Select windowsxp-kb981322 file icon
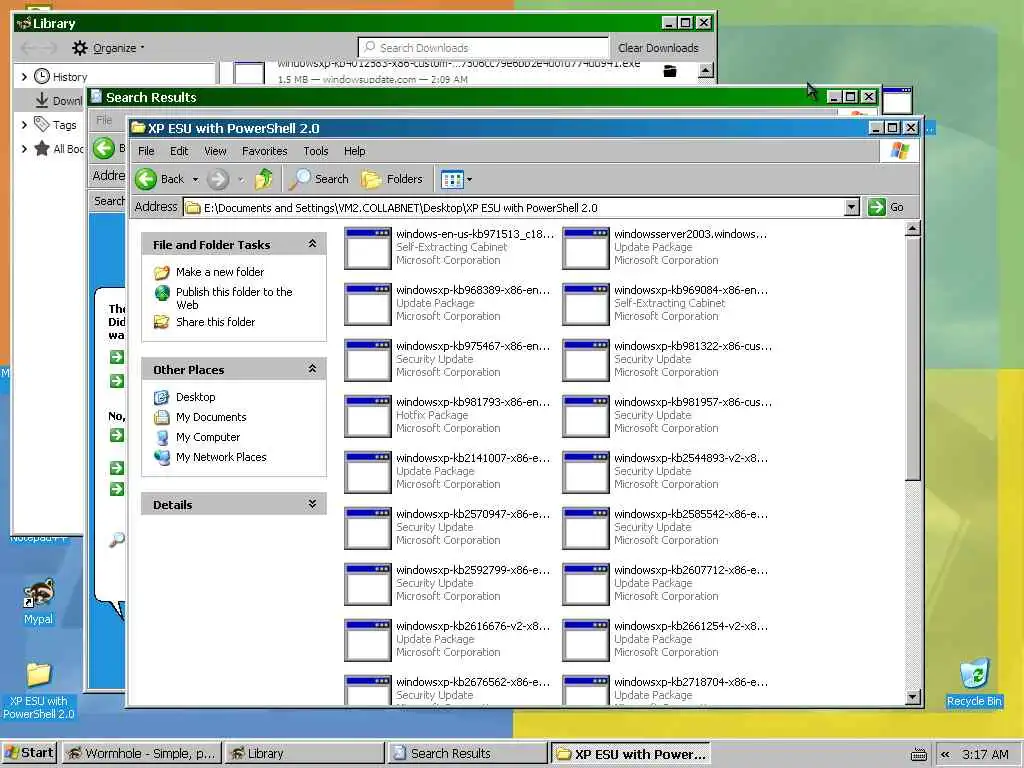The image size is (1024, 768). click(585, 360)
